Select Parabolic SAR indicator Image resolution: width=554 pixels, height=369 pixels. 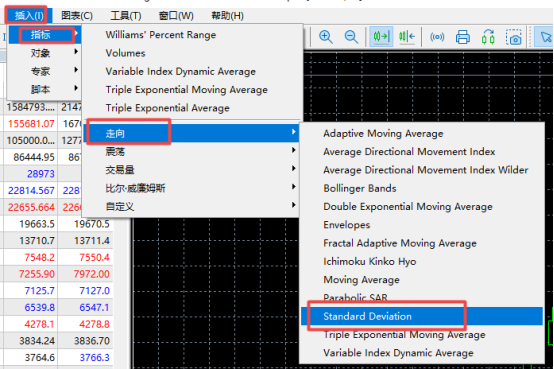(355, 298)
